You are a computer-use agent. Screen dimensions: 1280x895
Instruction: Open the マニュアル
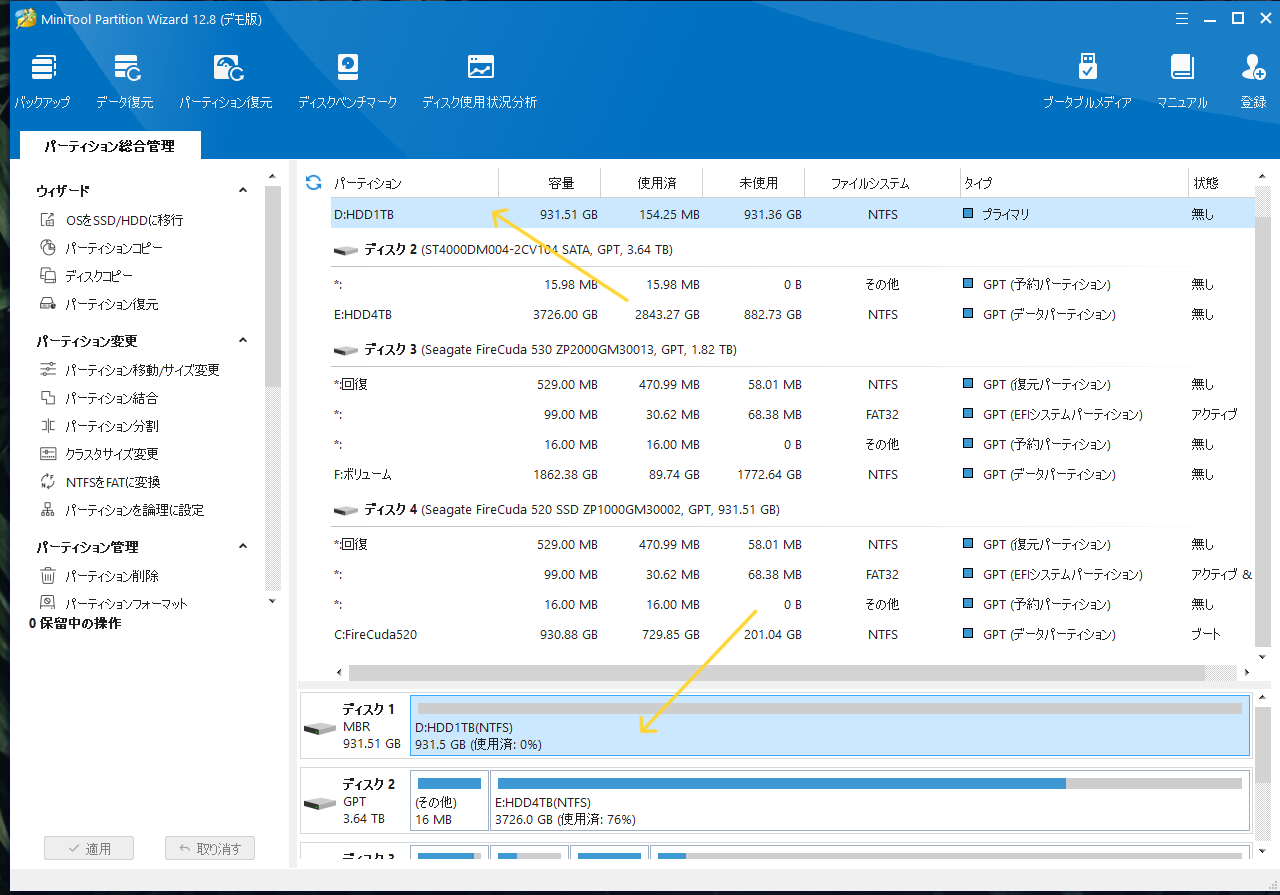coord(1182,80)
